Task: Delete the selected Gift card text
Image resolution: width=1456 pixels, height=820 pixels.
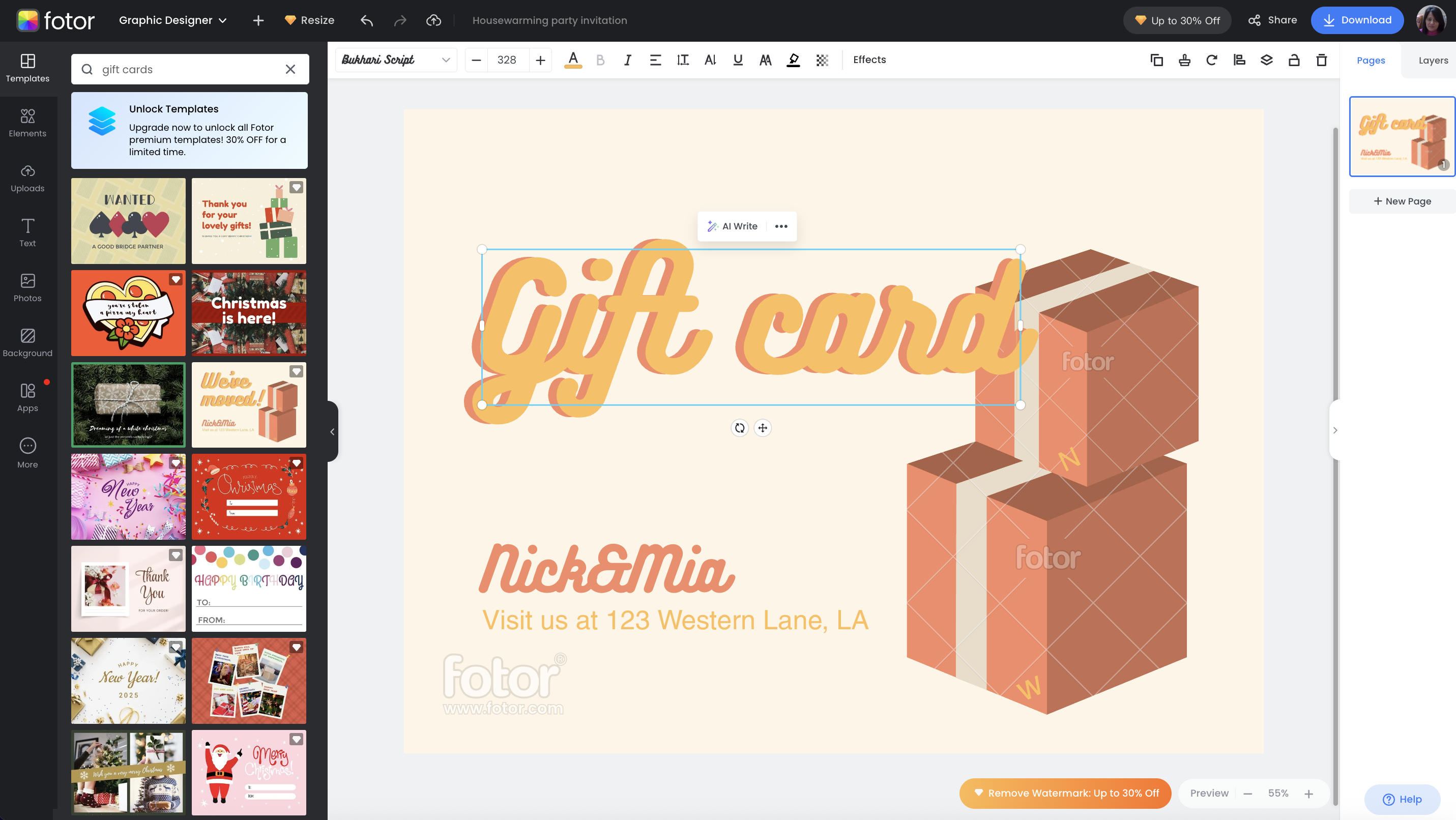Action: click(x=1322, y=60)
